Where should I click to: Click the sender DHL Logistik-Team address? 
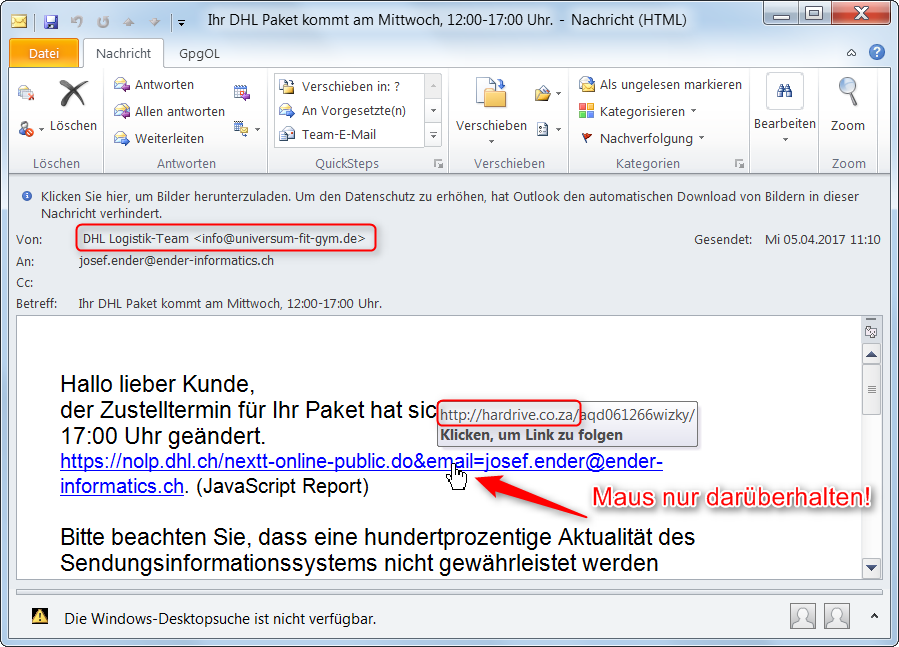tap(224, 238)
